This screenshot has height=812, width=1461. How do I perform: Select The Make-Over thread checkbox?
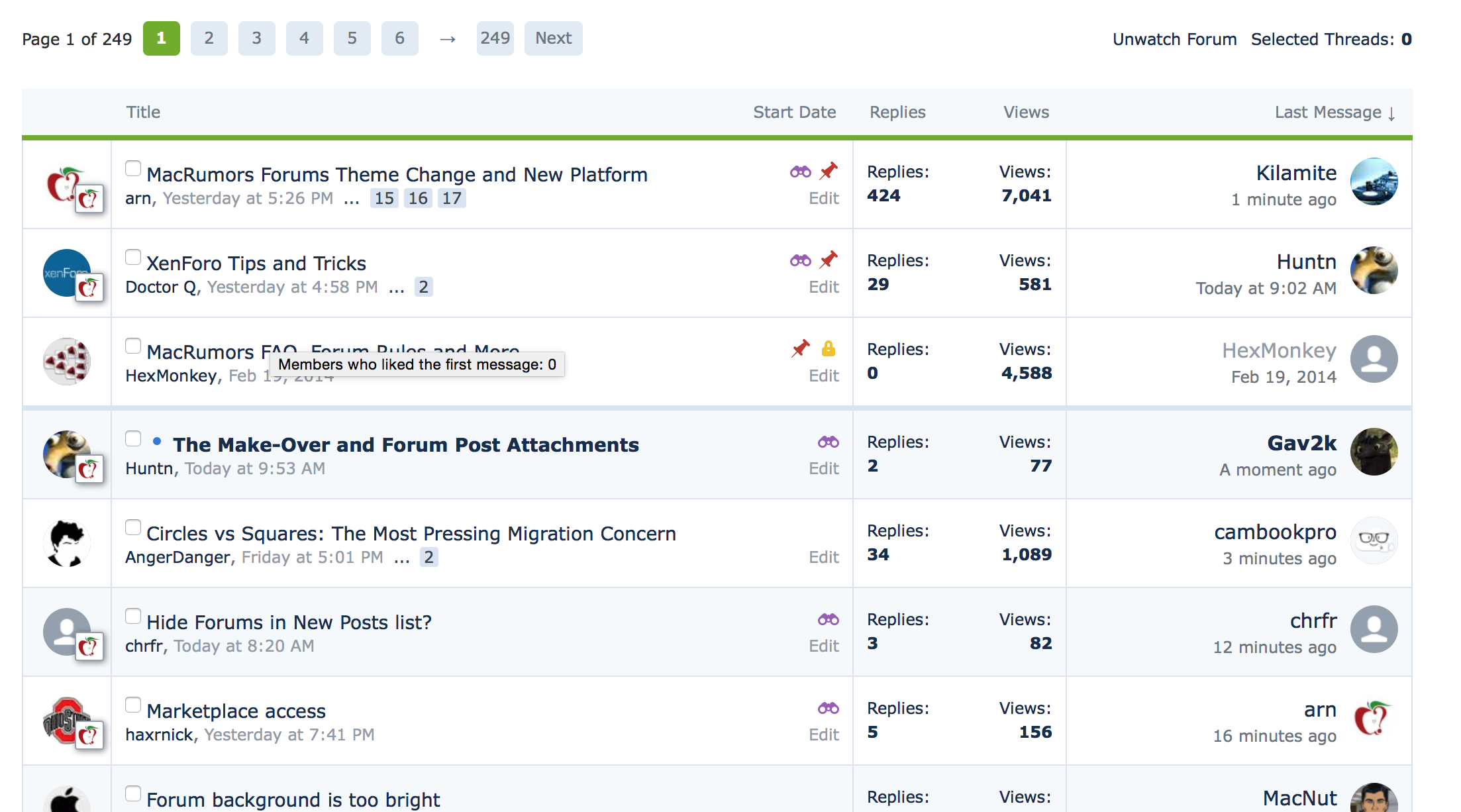pos(133,438)
